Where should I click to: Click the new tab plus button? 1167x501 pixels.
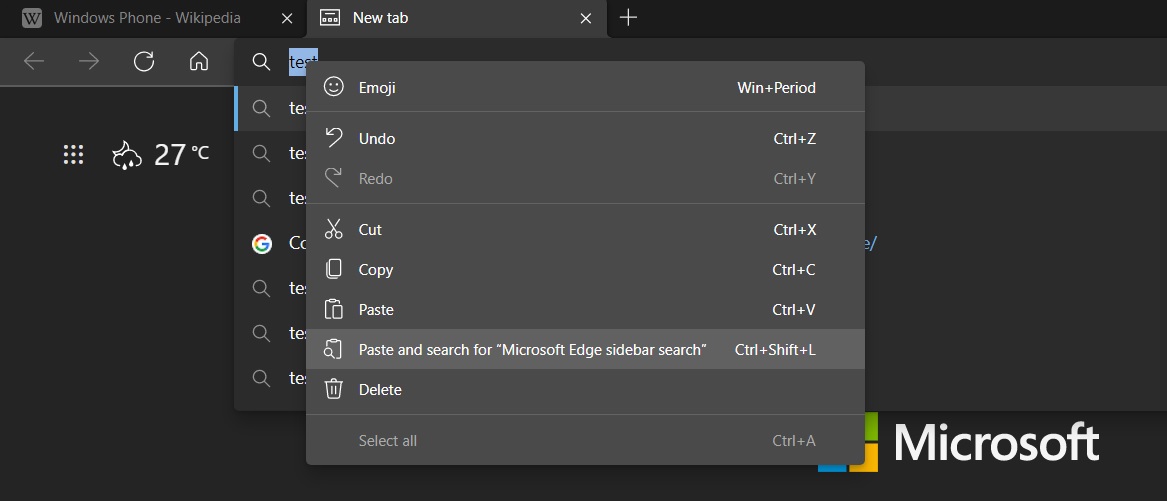[x=628, y=17]
